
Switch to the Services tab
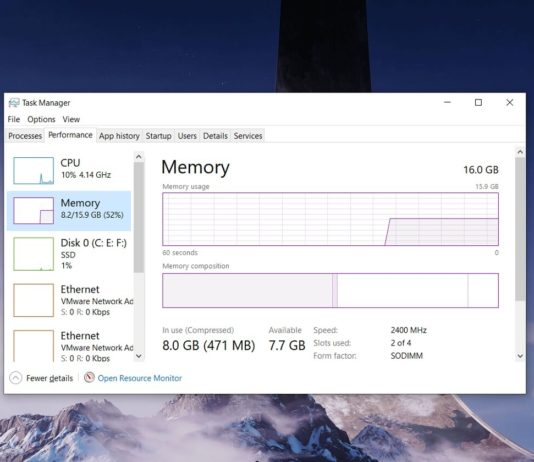pos(248,136)
